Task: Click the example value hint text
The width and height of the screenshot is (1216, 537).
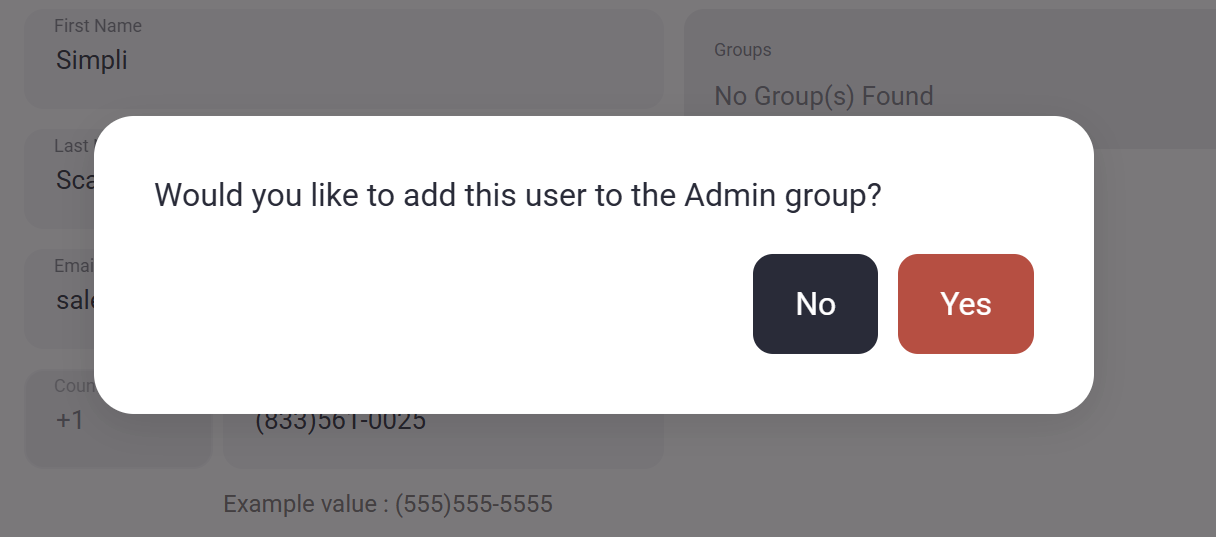Action: [x=388, y=503]
